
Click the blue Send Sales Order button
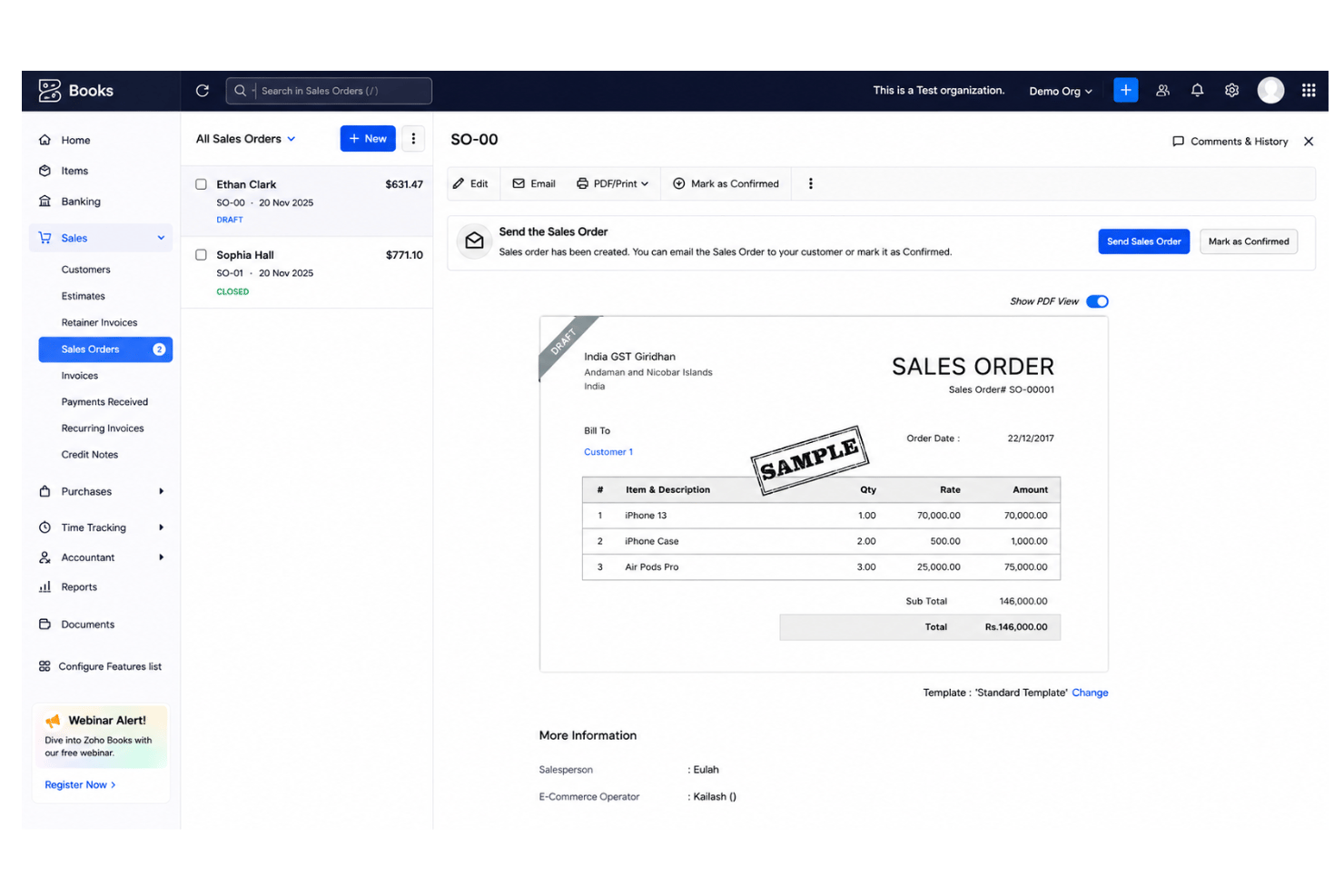tap(1143, 241)
